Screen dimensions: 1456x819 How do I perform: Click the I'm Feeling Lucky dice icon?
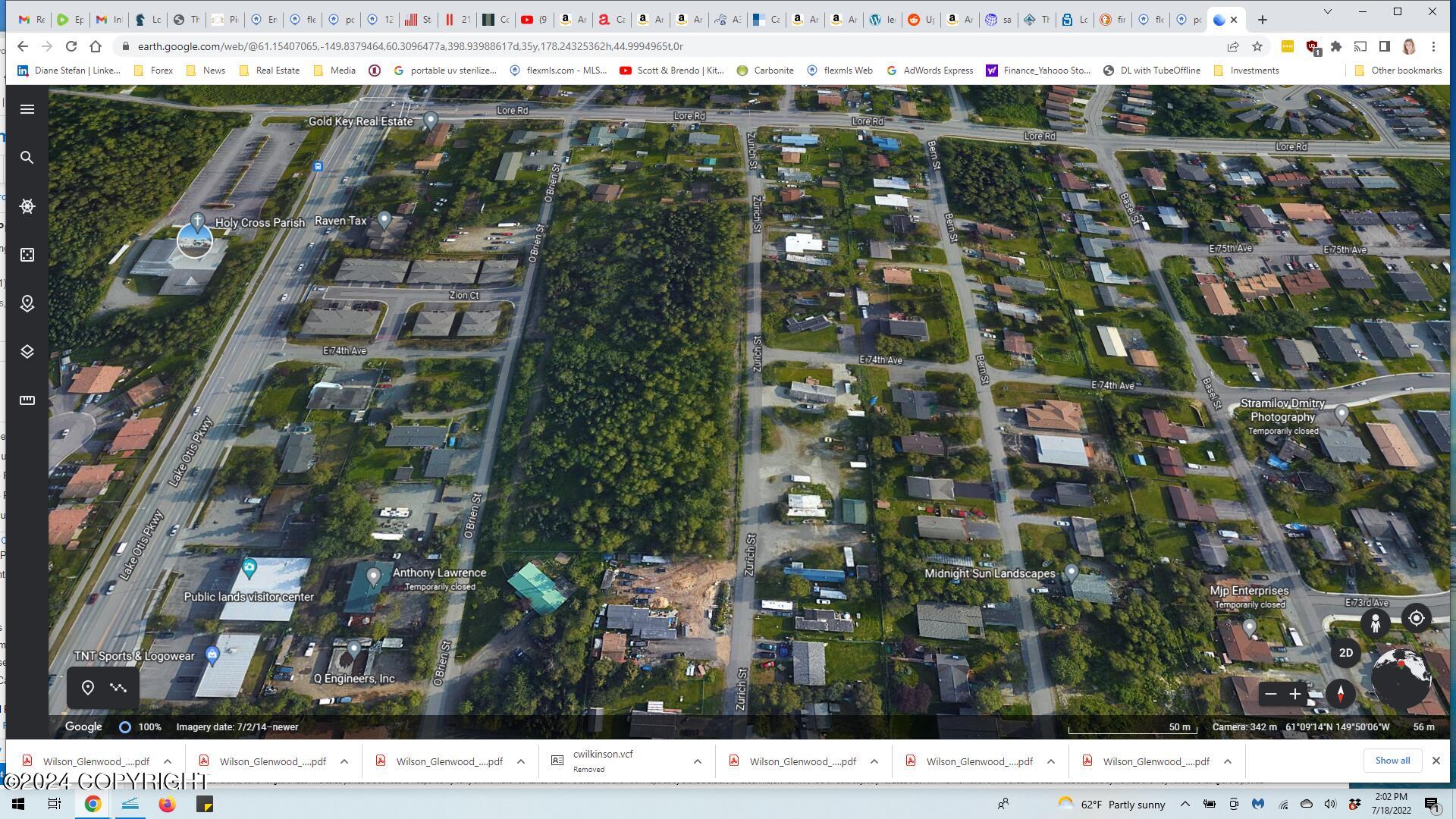[27, 255]
